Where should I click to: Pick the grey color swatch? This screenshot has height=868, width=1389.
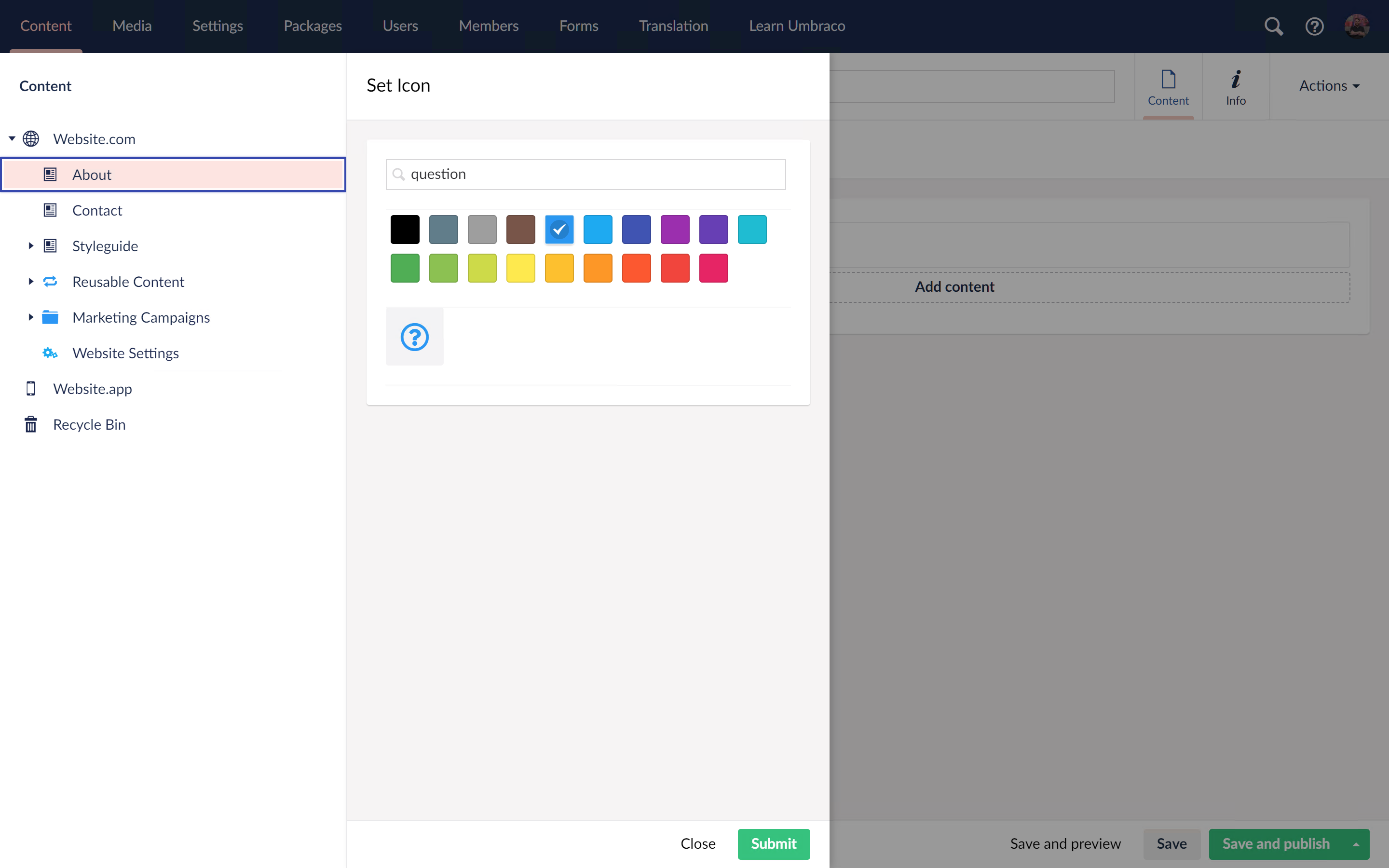482,230
